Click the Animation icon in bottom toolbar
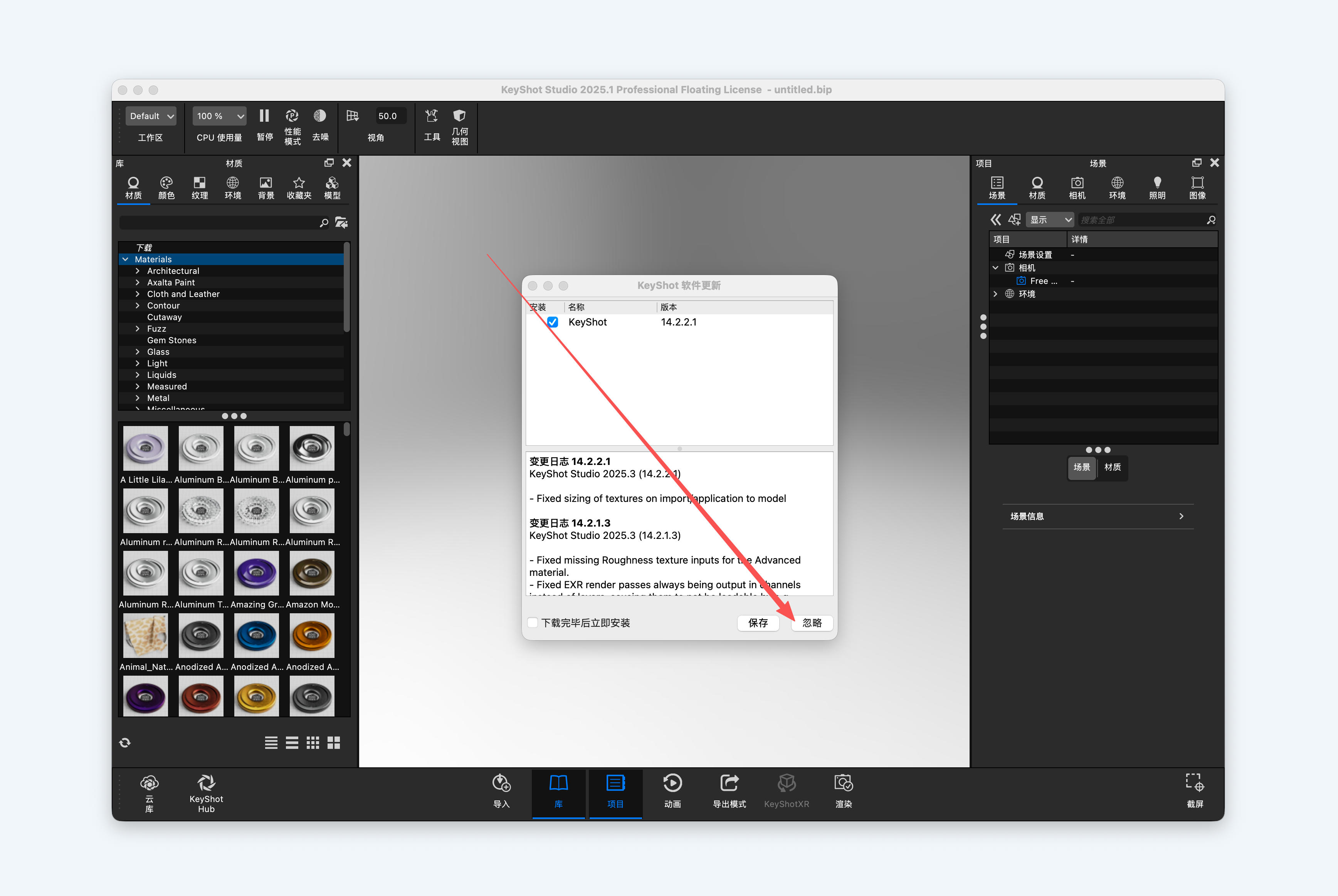Viewport: 1338px width, 896px height. pos(672,784)
